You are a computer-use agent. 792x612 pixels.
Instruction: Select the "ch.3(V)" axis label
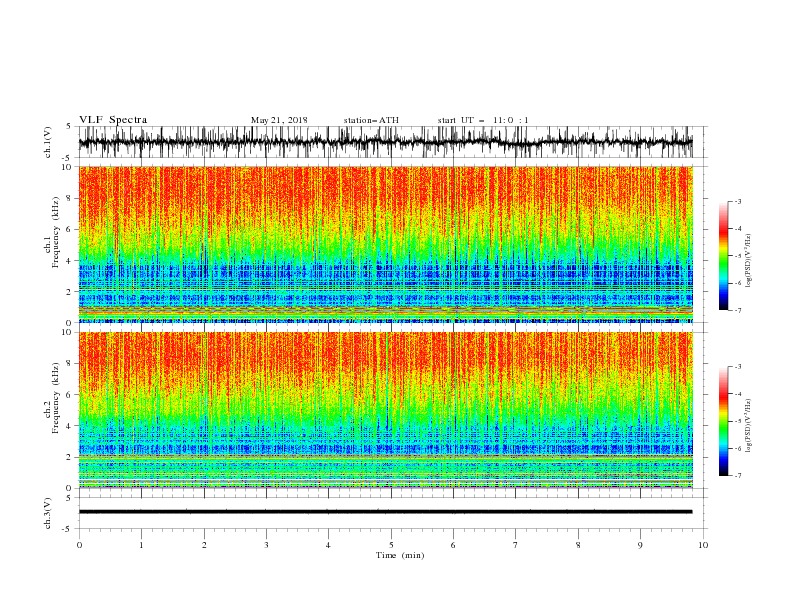(x=48, y=513)
